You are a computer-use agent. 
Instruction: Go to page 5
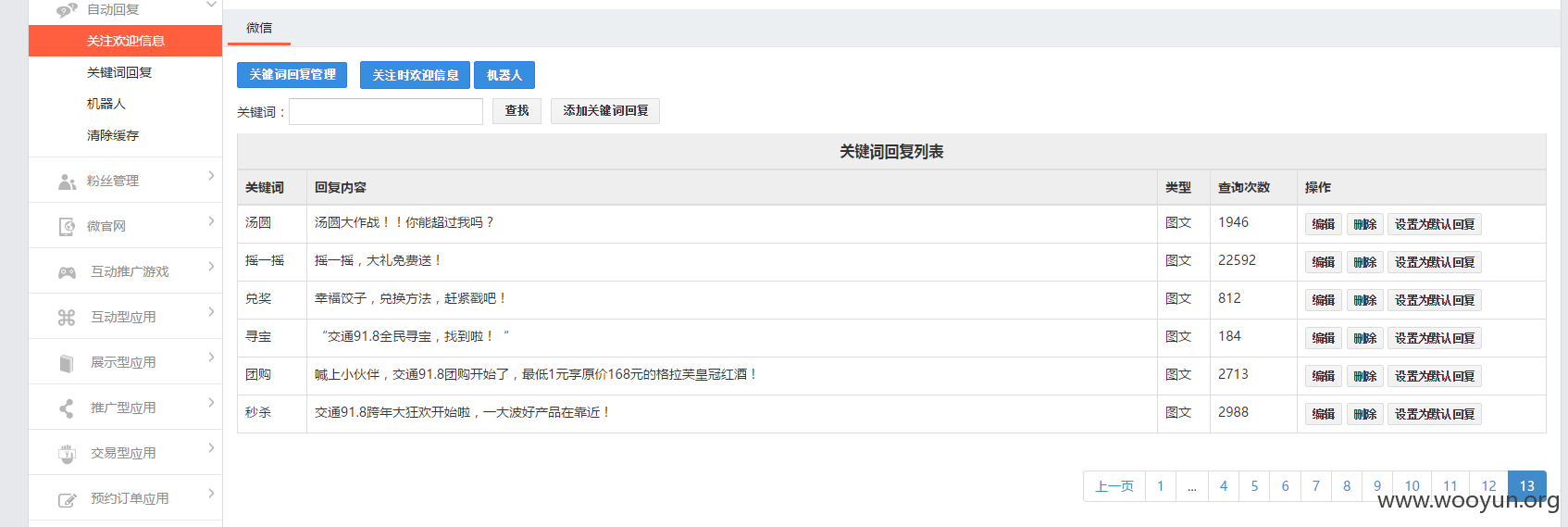point(1254,486)
